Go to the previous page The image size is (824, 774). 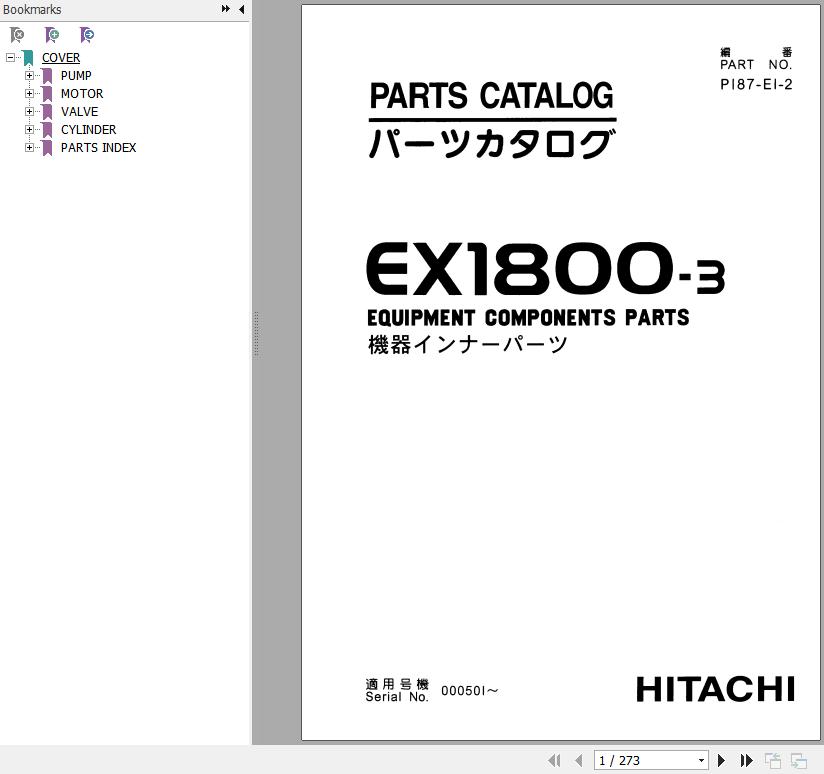coord(579,760)
